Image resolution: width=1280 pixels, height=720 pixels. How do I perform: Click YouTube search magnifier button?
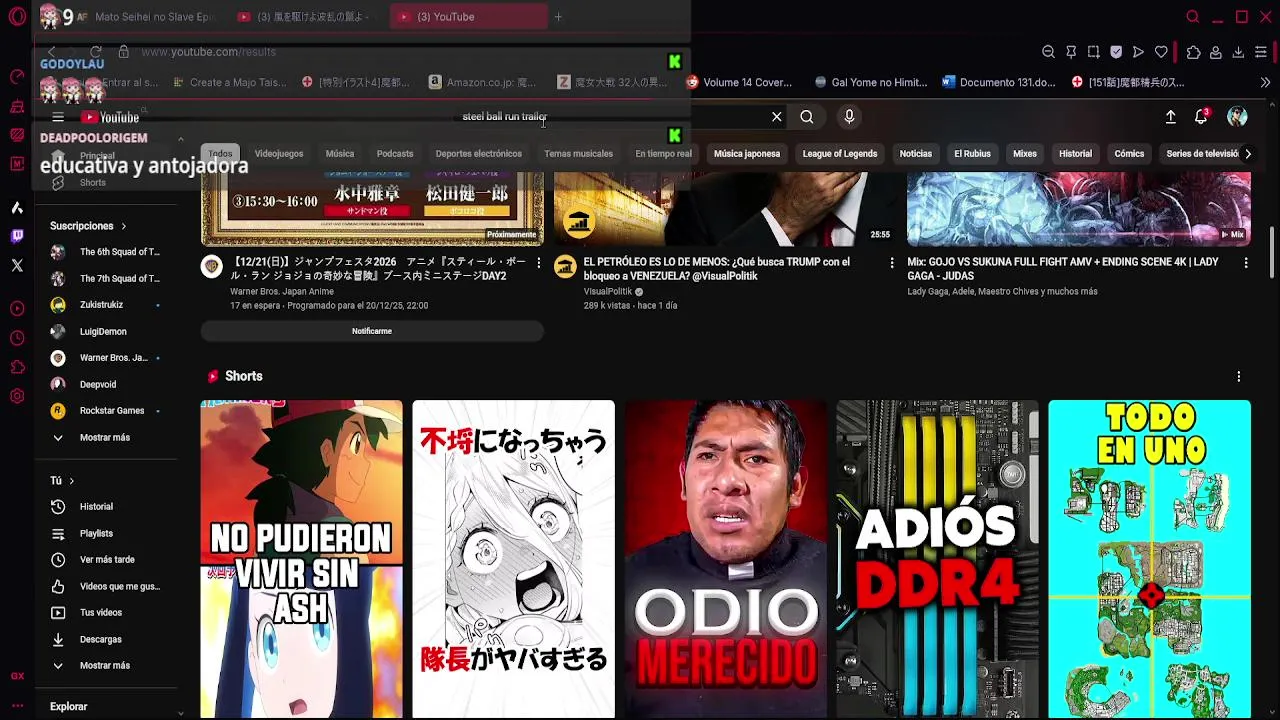coord(807,117)
